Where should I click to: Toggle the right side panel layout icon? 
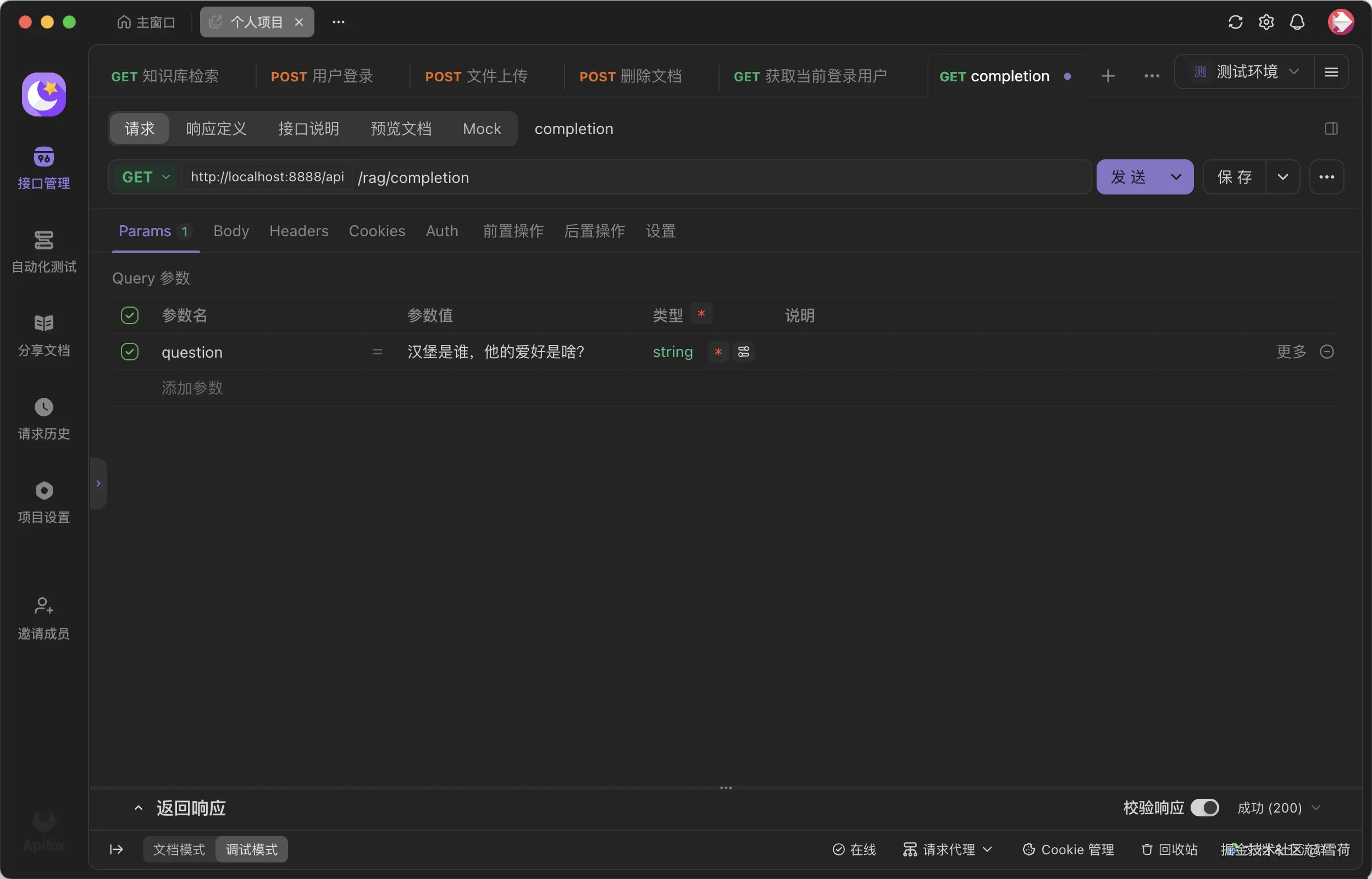pos(1331,129)
